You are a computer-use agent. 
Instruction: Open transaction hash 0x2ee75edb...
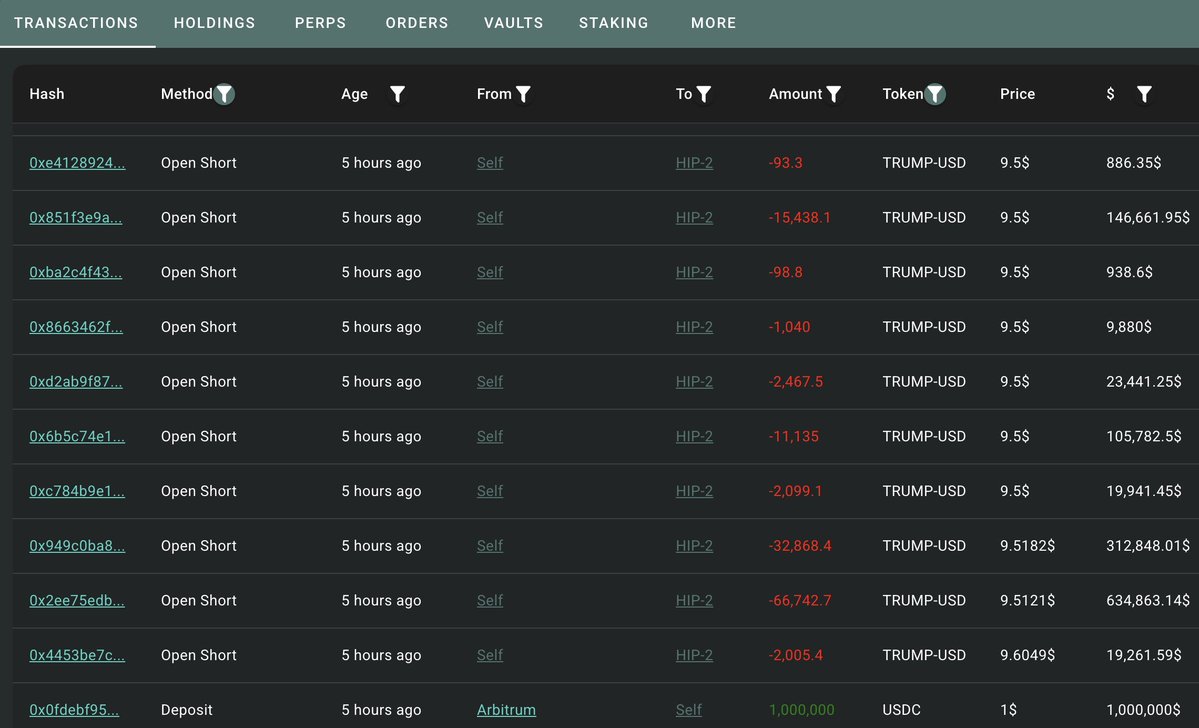tap(77, 600)
